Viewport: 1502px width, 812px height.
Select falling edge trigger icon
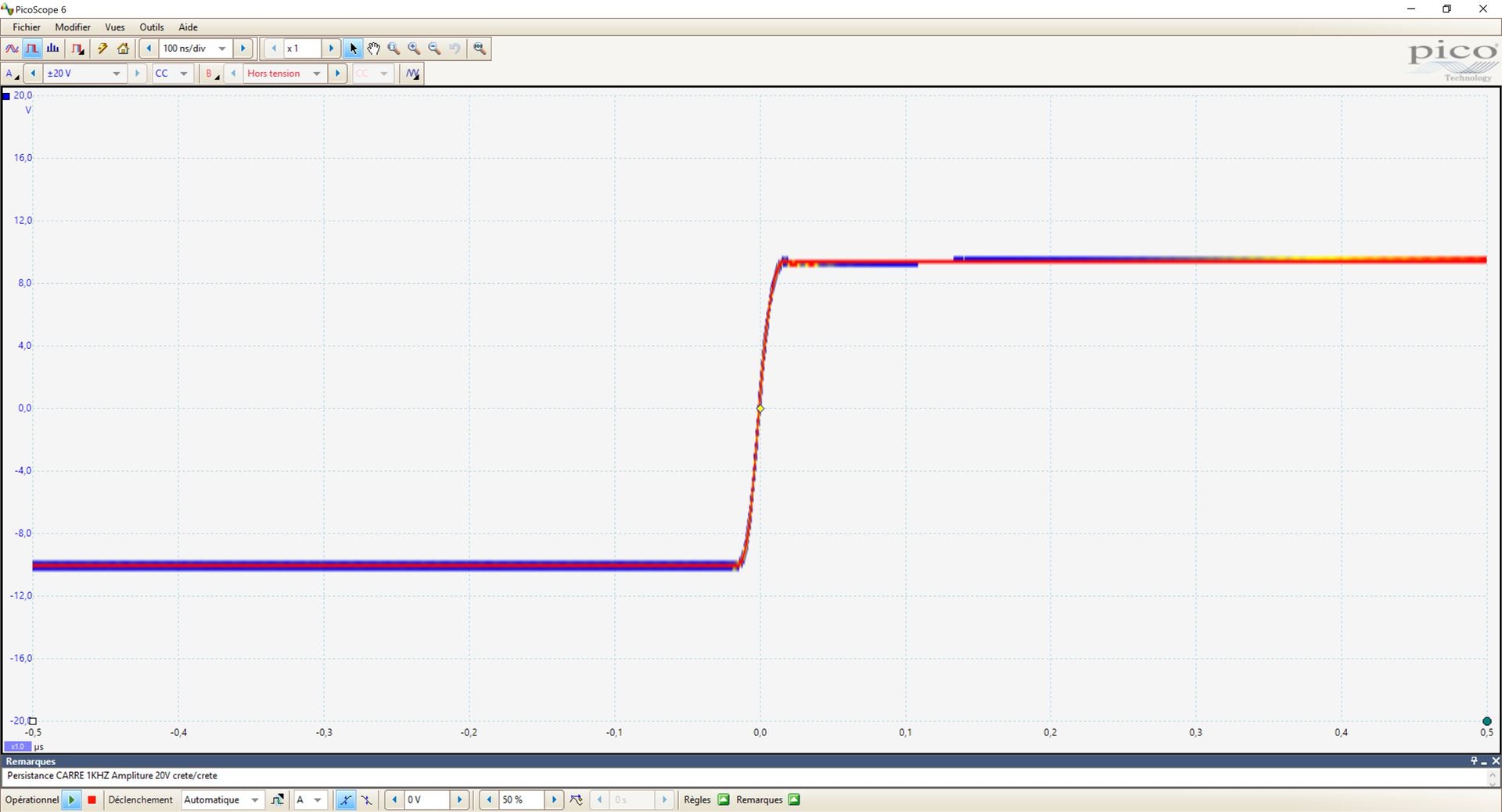pos(366,800)
